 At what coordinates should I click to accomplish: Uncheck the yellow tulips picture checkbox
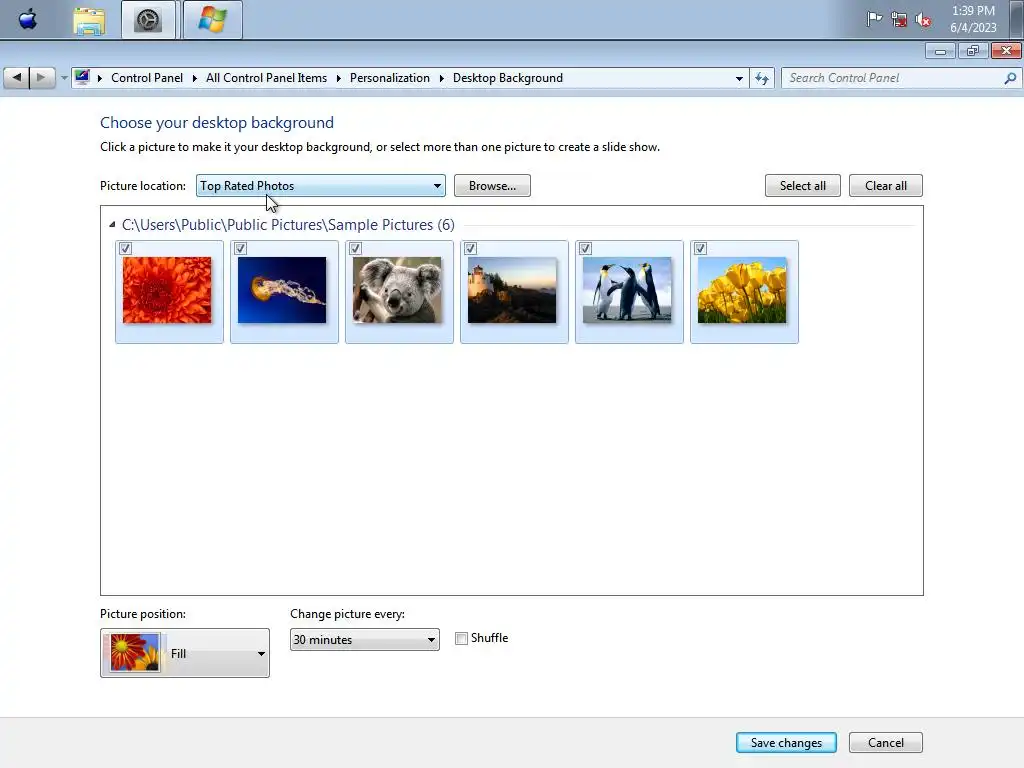click(x=700, y=248)
